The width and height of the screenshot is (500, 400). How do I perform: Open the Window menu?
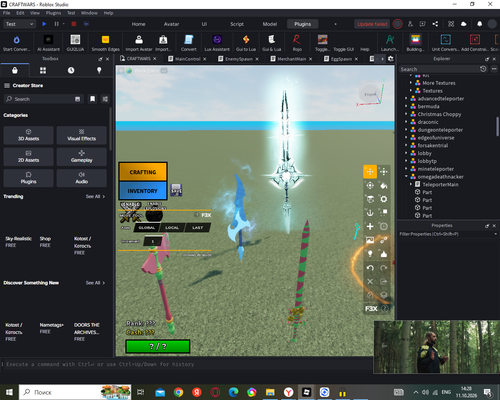(x=89, y=13)
